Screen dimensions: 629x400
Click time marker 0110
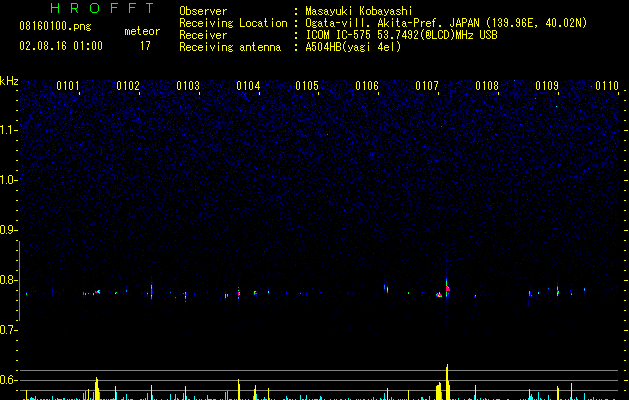tap(607, 86)
